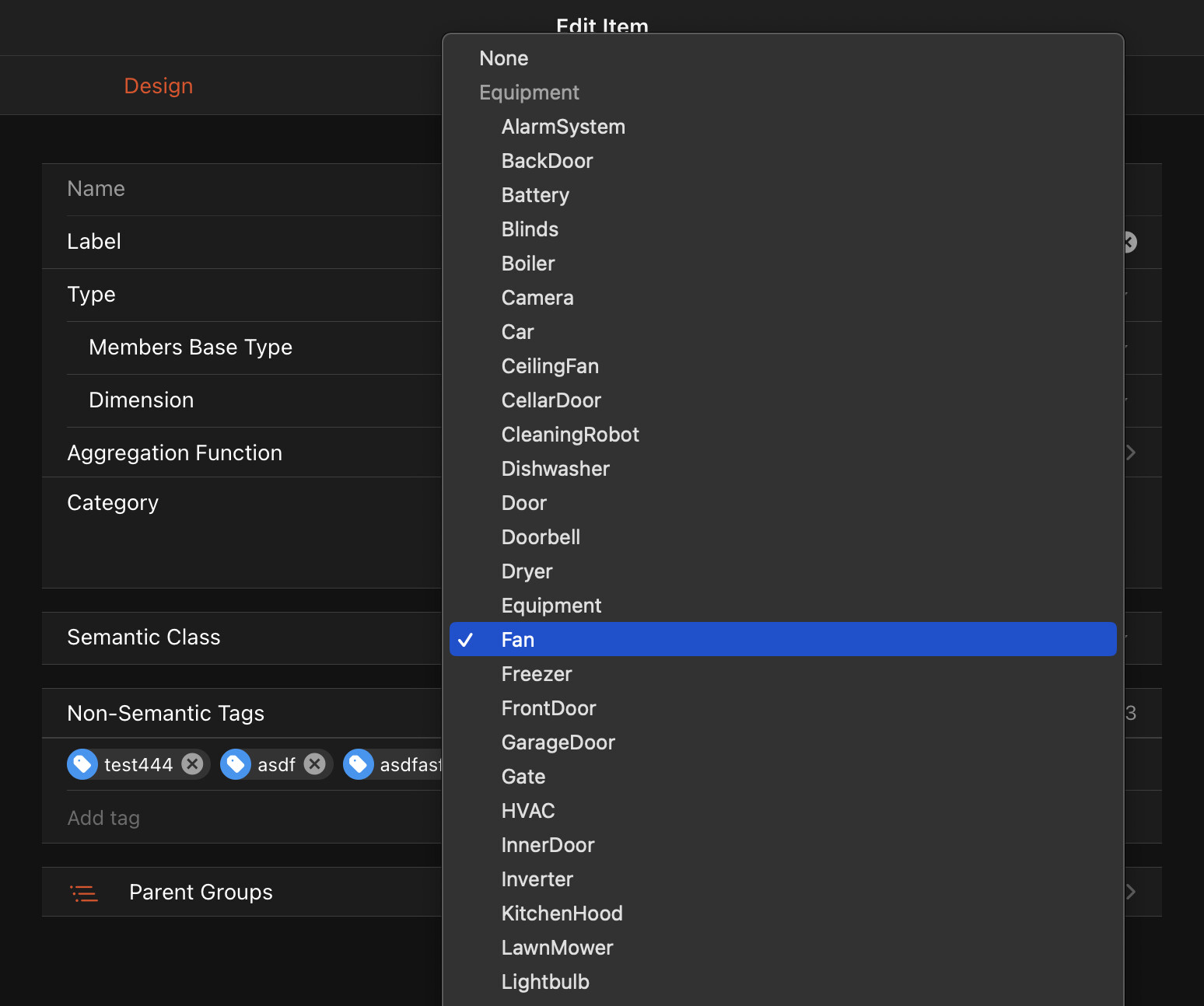Select Equipment in the type list
The height and width of the screenshot is (1006, 1204).
pos(551,605)
